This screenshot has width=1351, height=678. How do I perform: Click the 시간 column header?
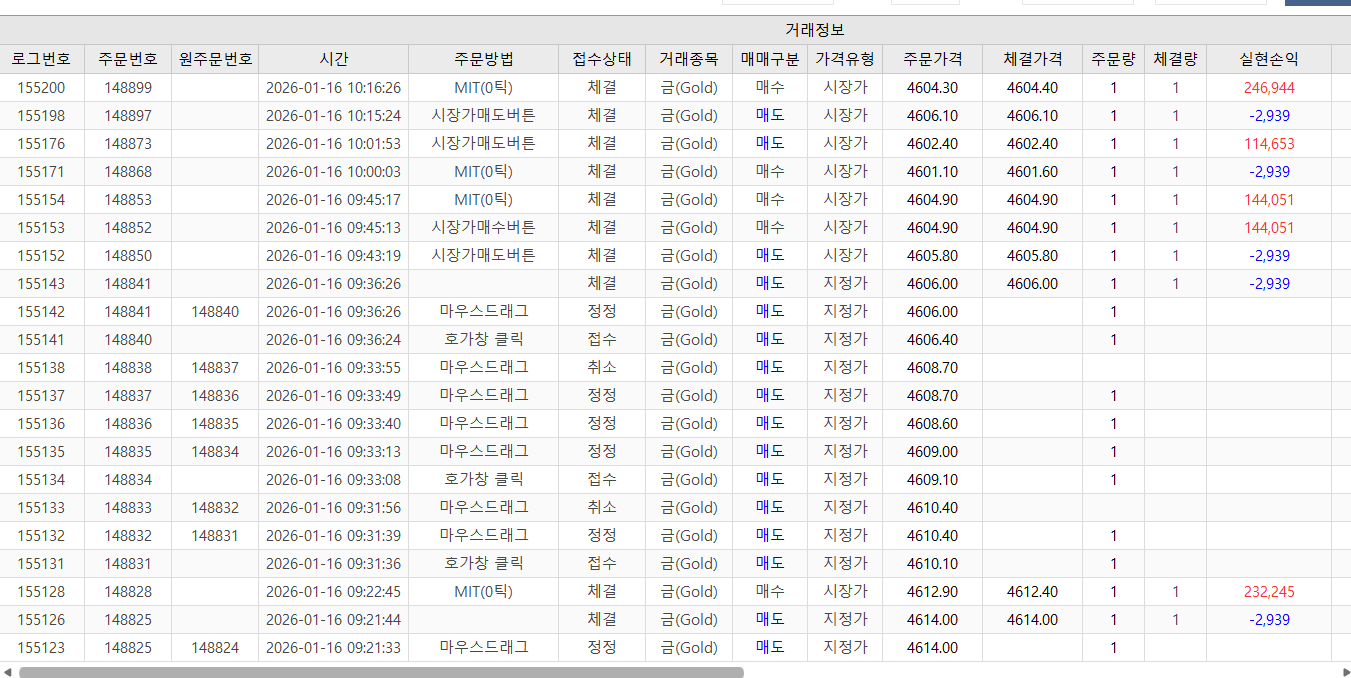pyautogui.click(x=333, y=59)
